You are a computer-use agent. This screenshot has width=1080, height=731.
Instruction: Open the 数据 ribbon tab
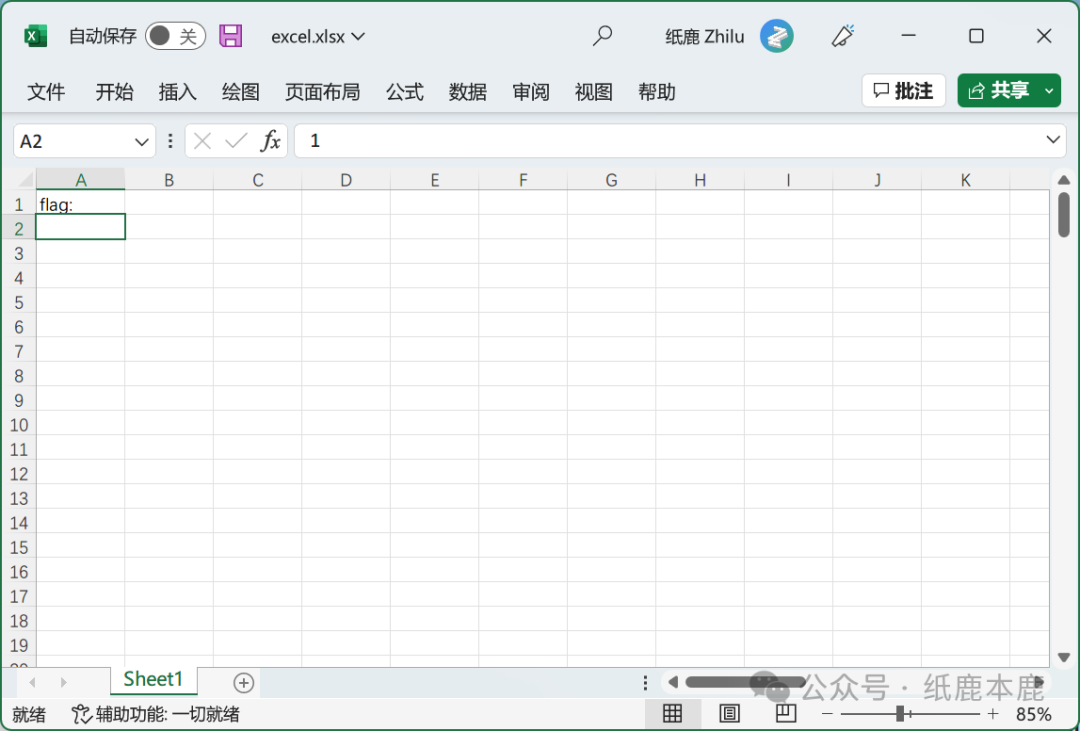click(x=467, y=91)
